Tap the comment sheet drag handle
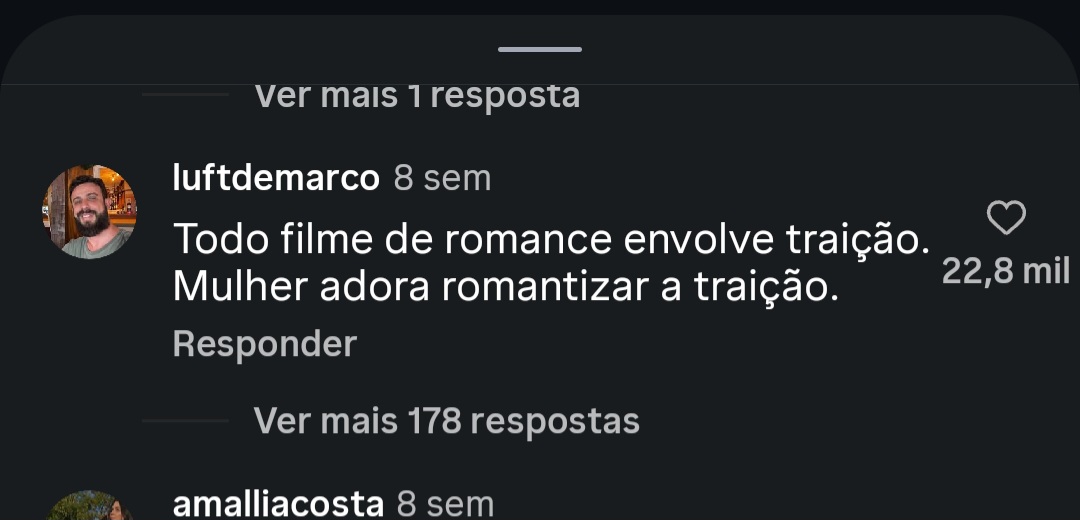This screenshot has width=1080, height=520. click(x=540, y=50)
